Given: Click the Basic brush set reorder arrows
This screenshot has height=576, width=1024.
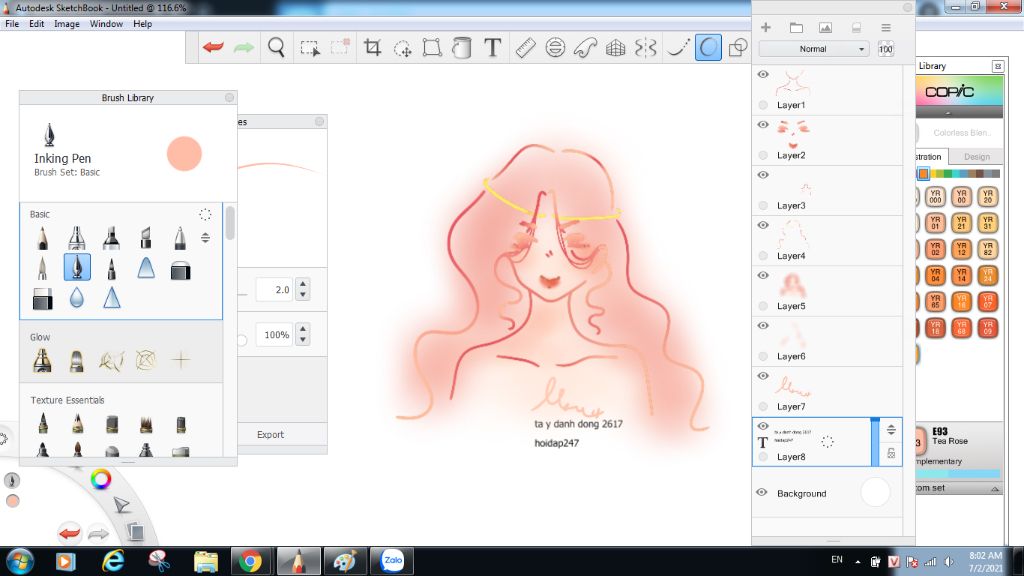Looking at the screenshot, I should (205, 238).
